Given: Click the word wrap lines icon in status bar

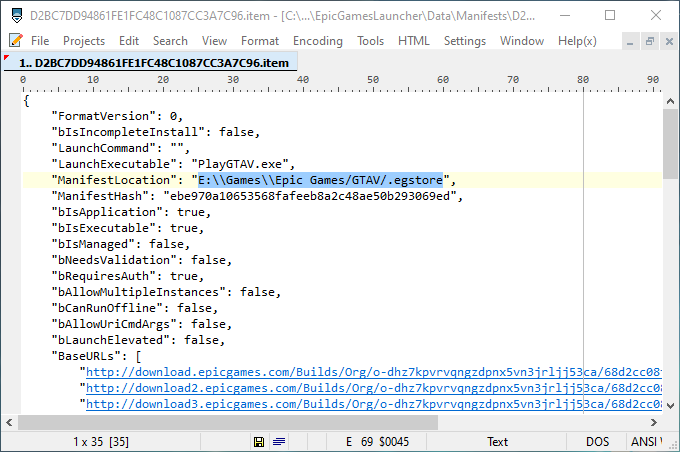Looking at the screenshot, I should point(279,442).
